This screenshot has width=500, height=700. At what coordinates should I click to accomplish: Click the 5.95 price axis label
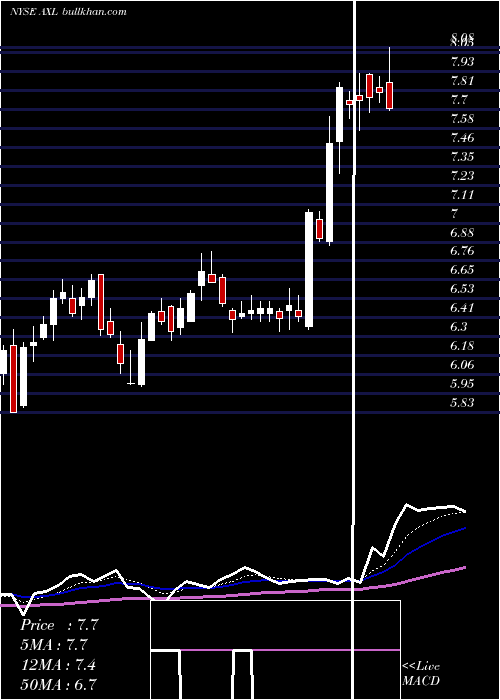coord(462,384)
